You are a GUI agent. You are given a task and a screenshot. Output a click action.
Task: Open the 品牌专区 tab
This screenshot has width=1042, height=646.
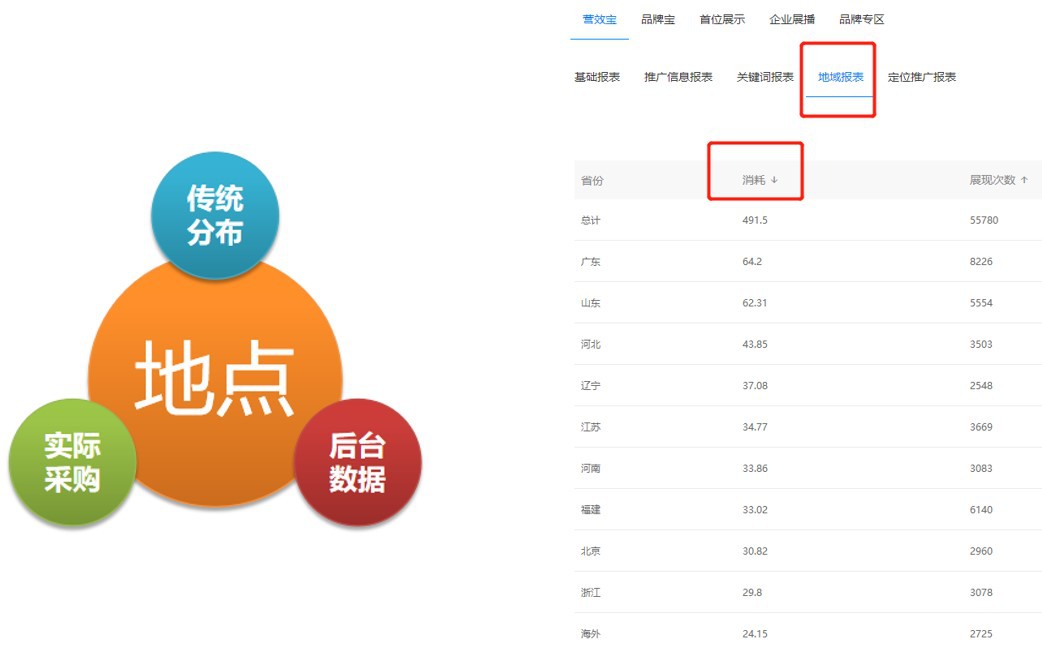[861, 20]
